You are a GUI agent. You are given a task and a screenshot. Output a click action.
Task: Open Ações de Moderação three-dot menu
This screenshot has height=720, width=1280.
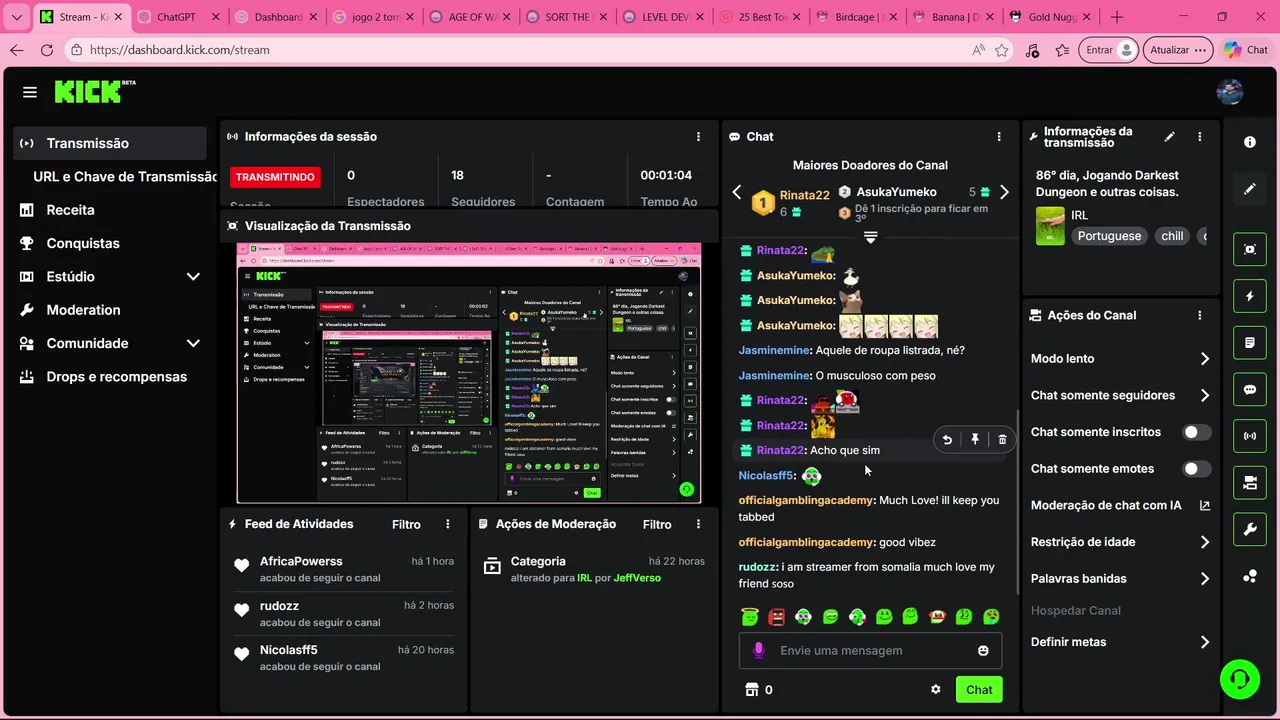coord(698,524)
